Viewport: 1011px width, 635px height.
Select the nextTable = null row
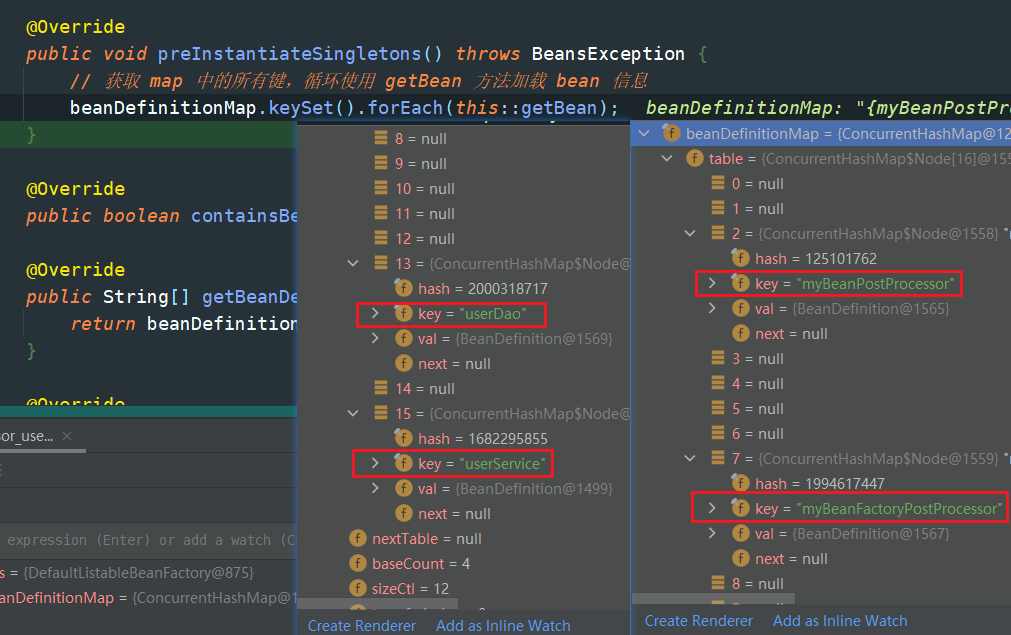[426, 539]
